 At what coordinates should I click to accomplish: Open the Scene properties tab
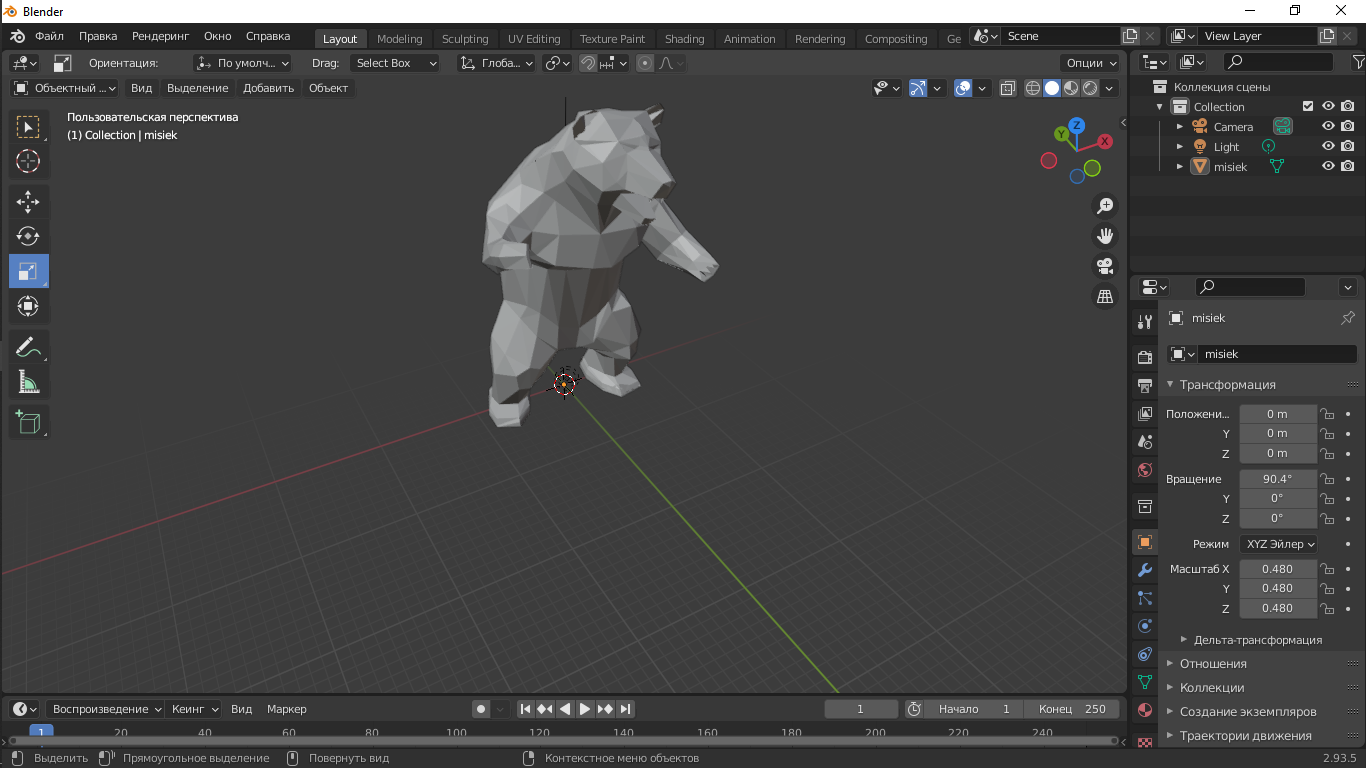1145,442
